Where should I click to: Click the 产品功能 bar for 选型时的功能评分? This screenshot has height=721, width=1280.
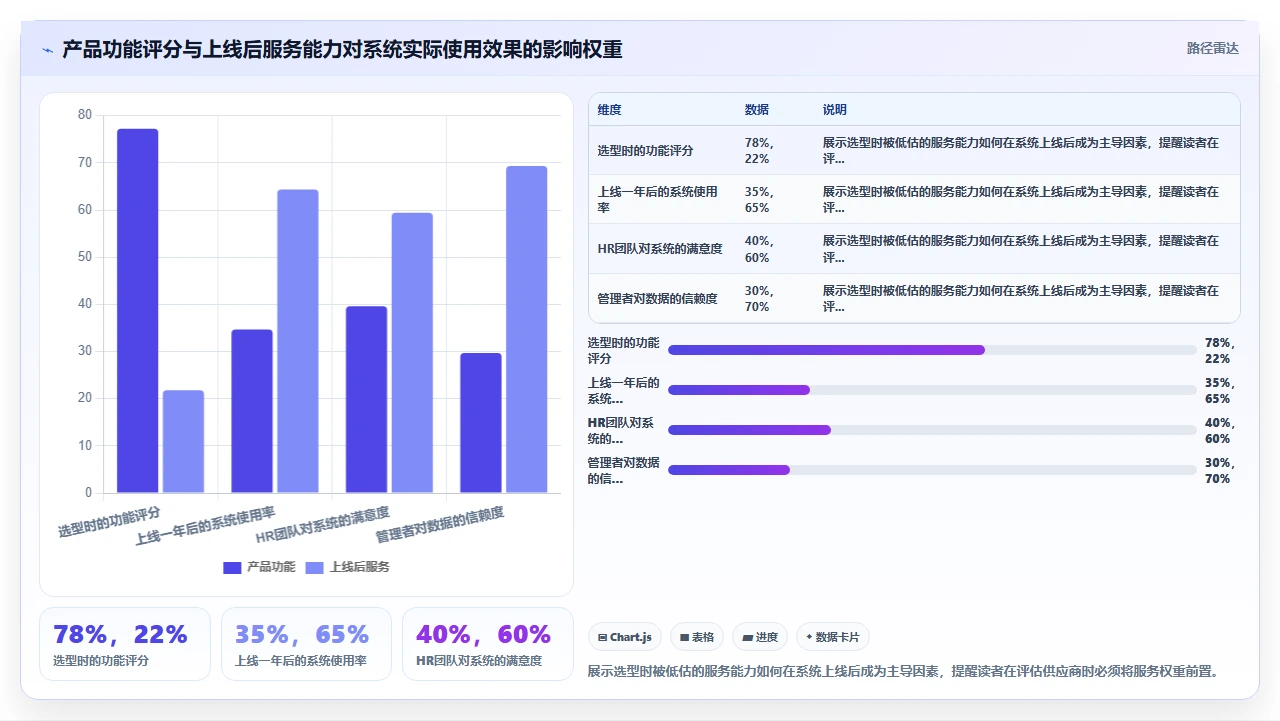(x=137, y=310)
